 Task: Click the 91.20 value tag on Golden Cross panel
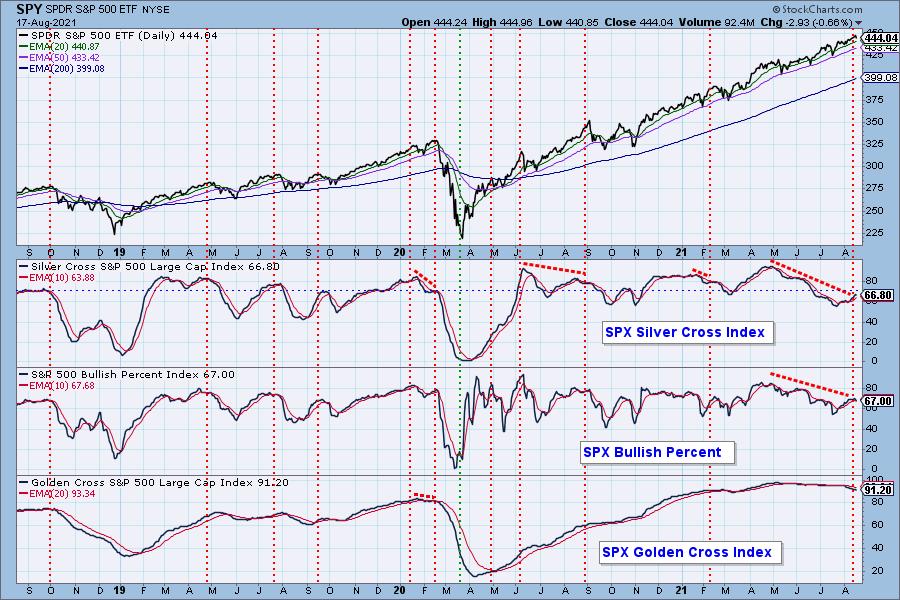[878, 490]
